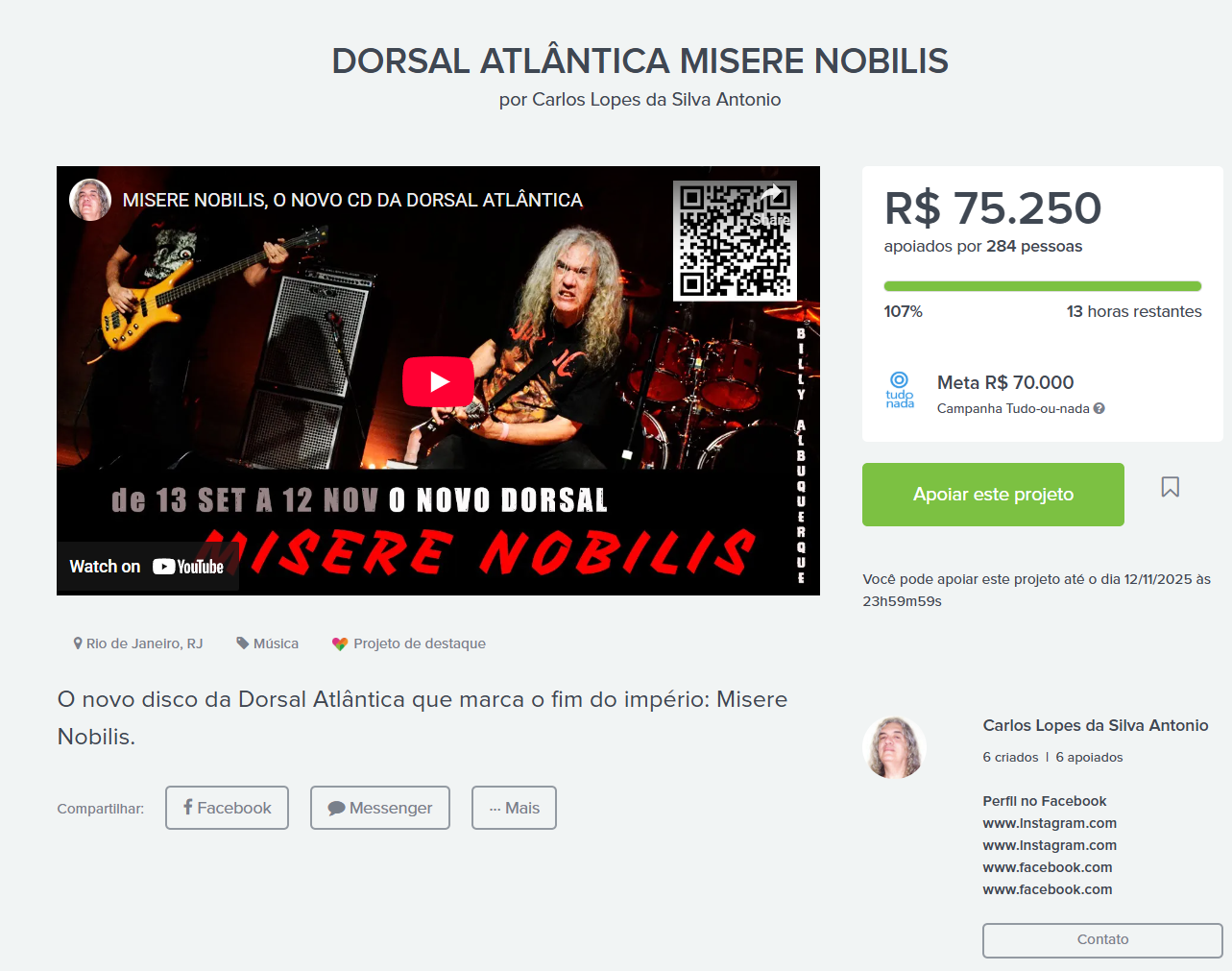Play the Misere Nobilis YouTube video

tap(438, 381)
